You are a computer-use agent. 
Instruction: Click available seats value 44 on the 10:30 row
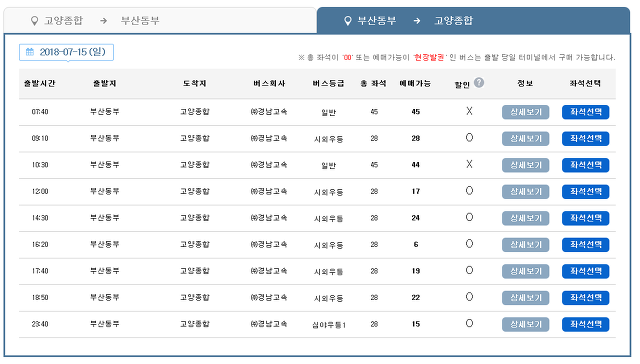coord(416,165)
